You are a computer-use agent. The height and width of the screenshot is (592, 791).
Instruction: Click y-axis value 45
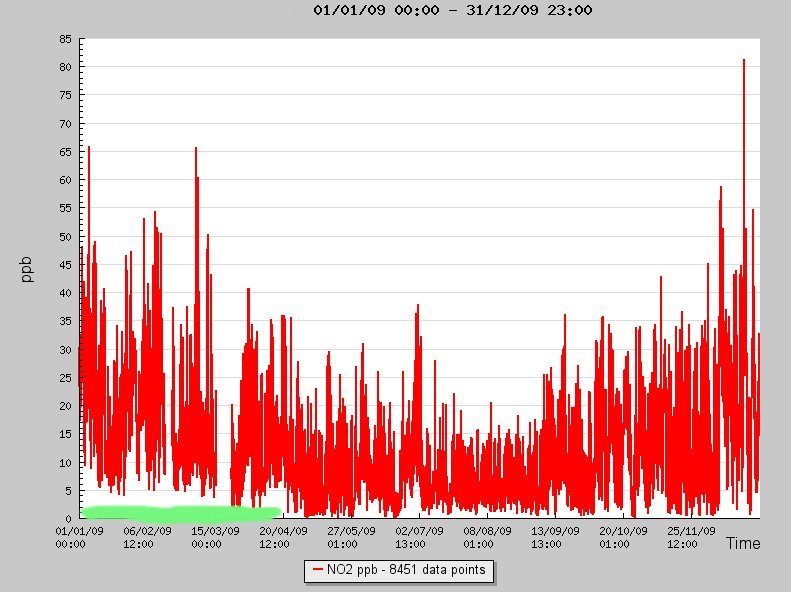[66, 265]
